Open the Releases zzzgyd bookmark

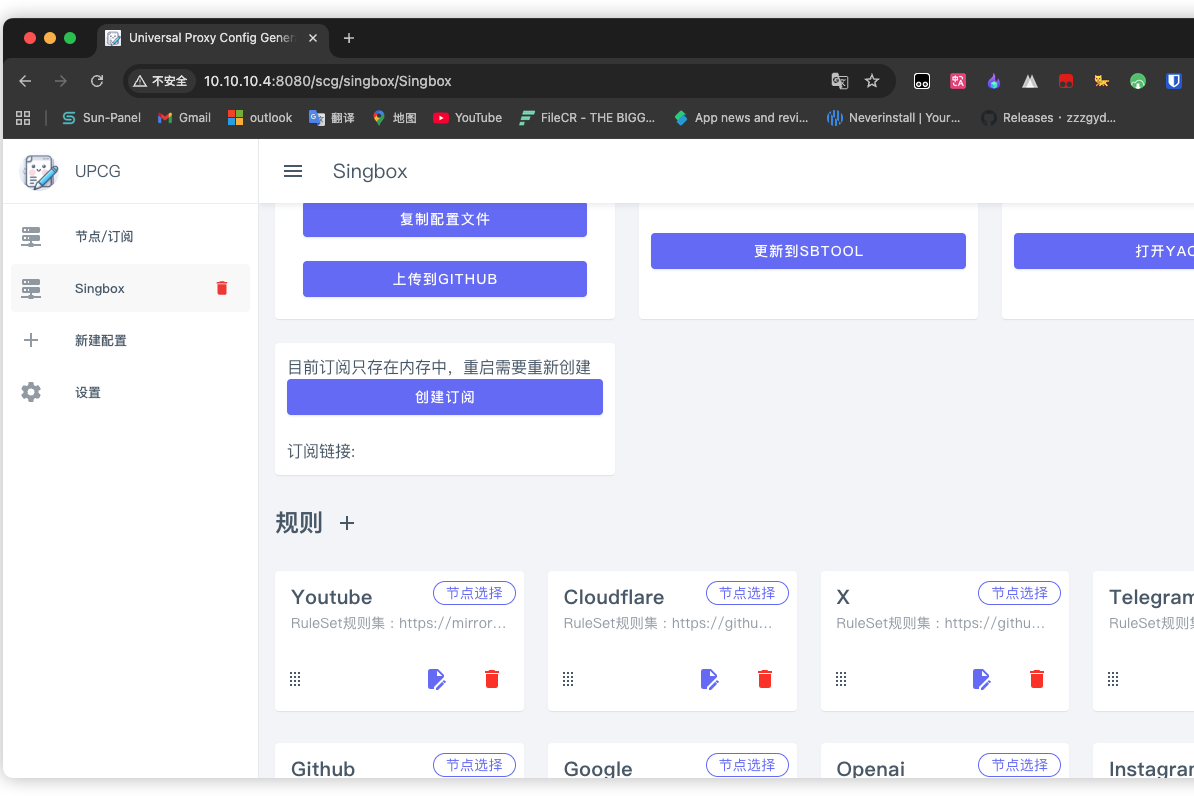1049,118
